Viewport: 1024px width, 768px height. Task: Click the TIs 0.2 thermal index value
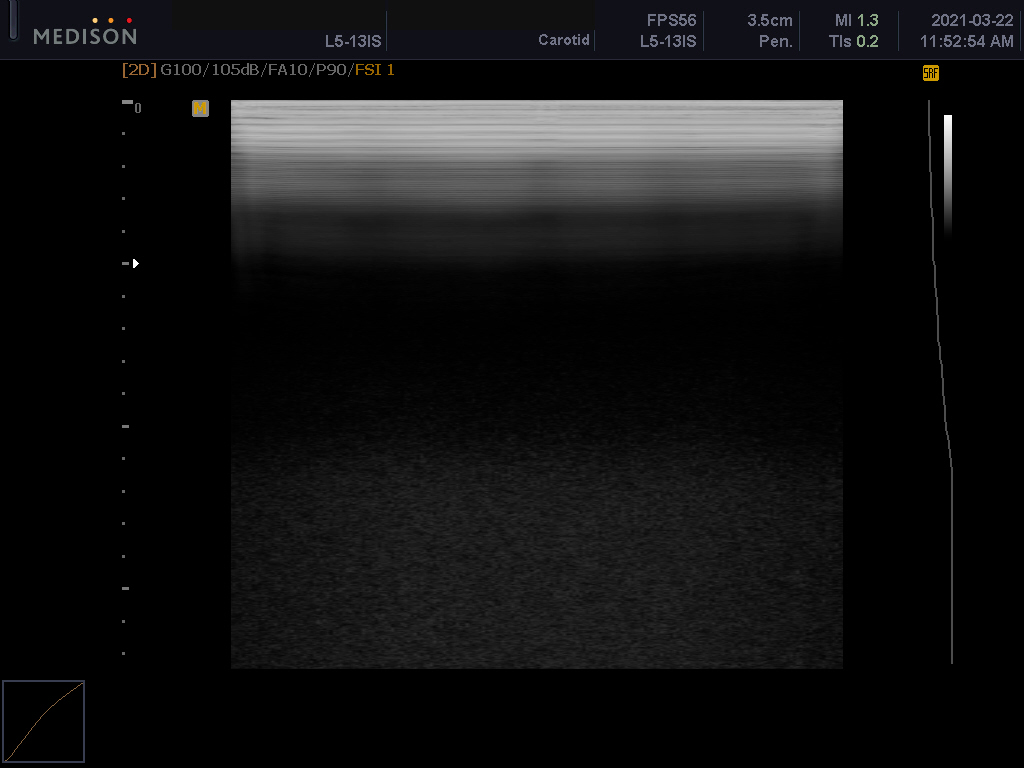coord(853,41)
